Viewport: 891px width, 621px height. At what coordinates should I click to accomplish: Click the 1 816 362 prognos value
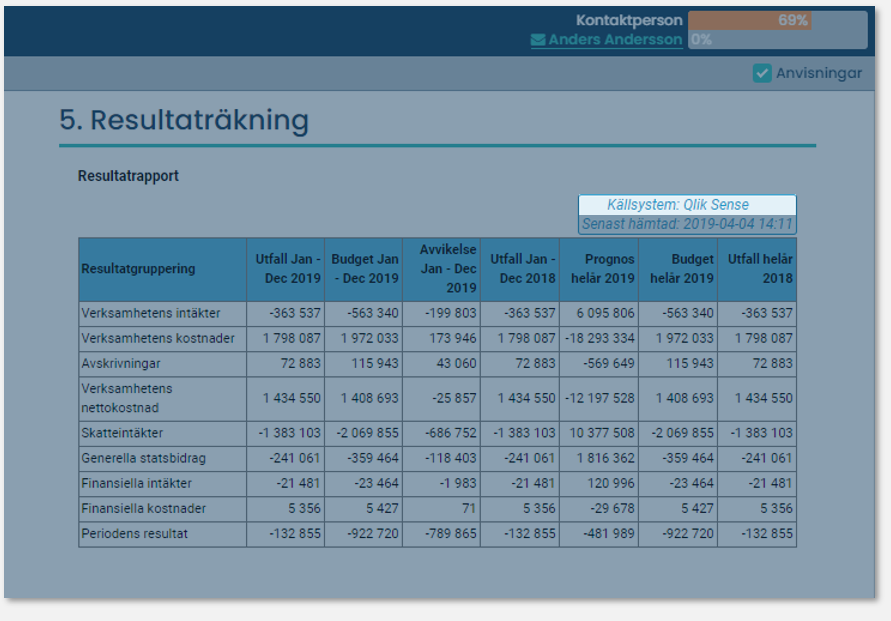point(605,458)
